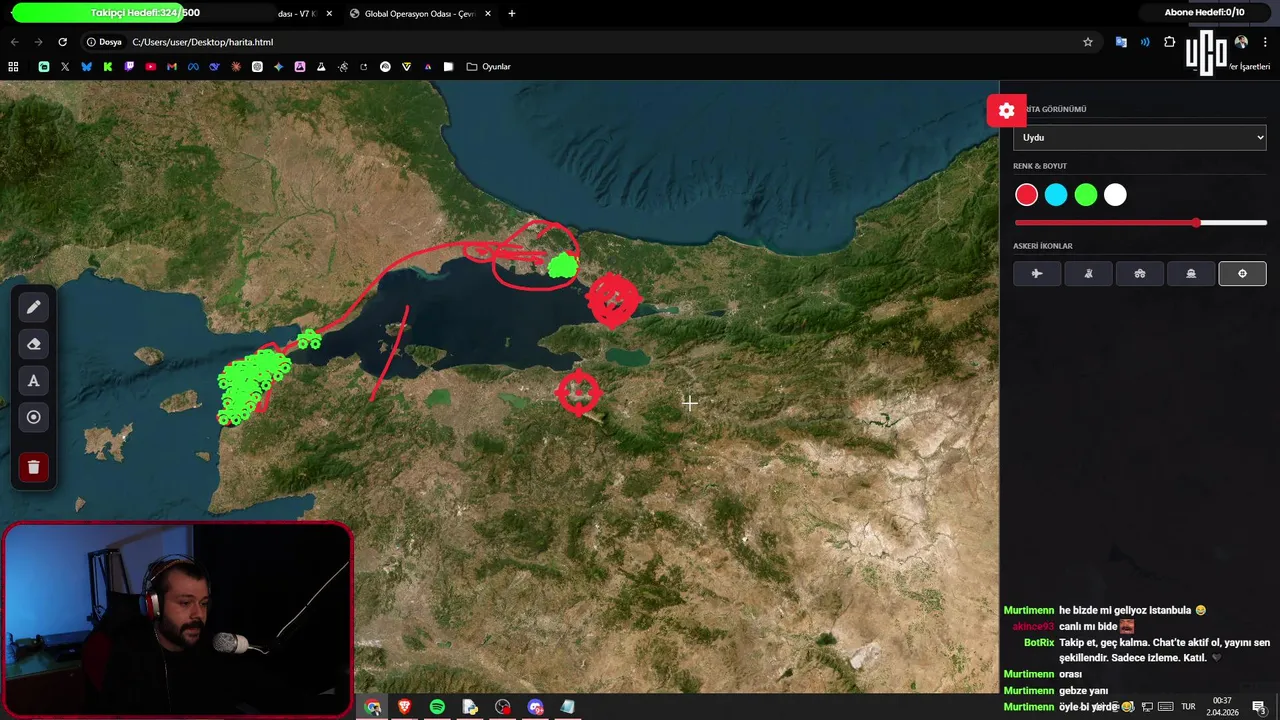Open the YouTube bookmark
The width and height of the screenshot is (1280, 720).
coord(151,67)
